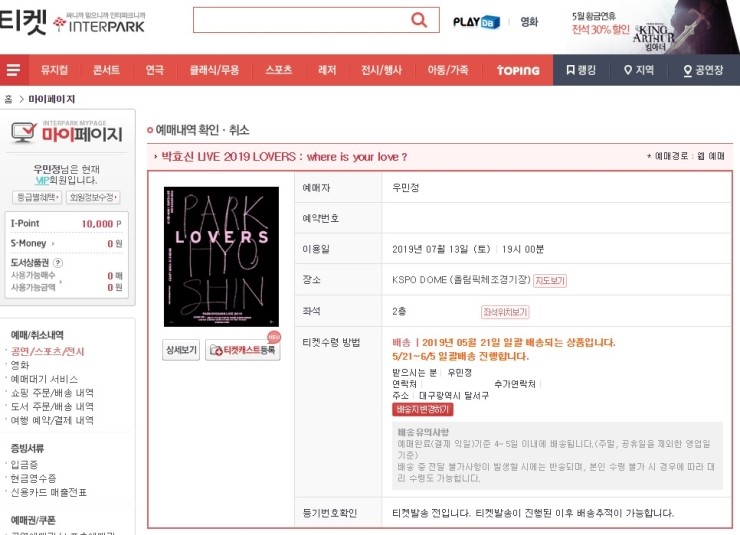Open the 레저 category tab
The image size is (740, 535).
327,70
